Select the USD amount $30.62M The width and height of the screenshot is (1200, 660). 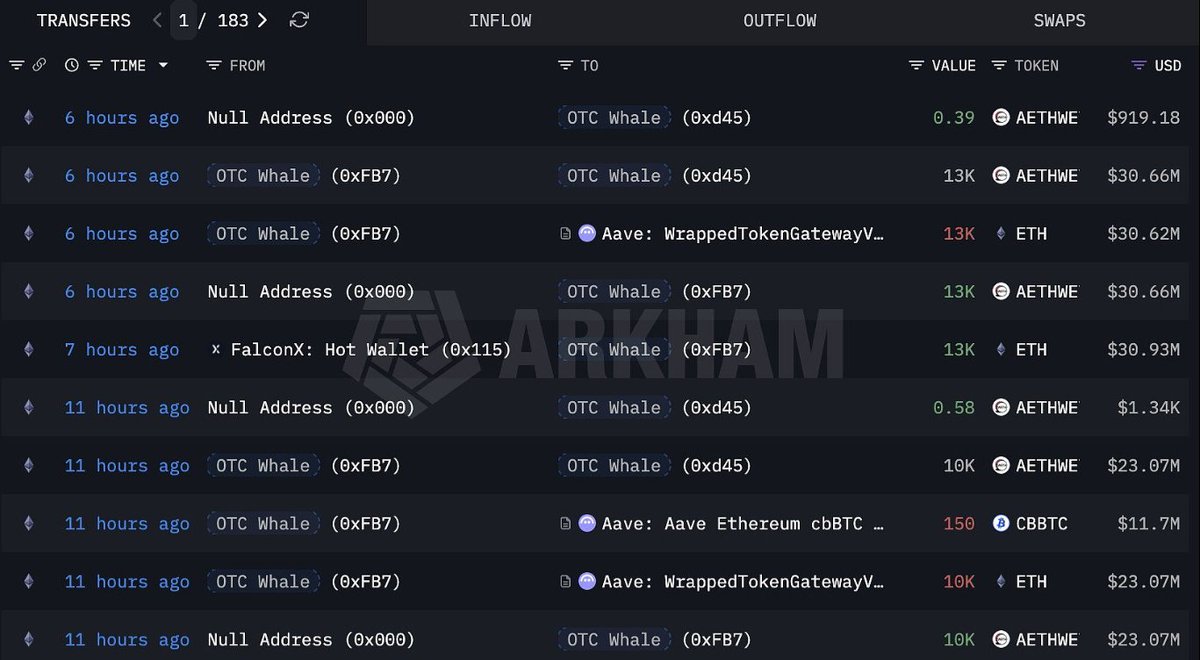tap(1143, 234)
